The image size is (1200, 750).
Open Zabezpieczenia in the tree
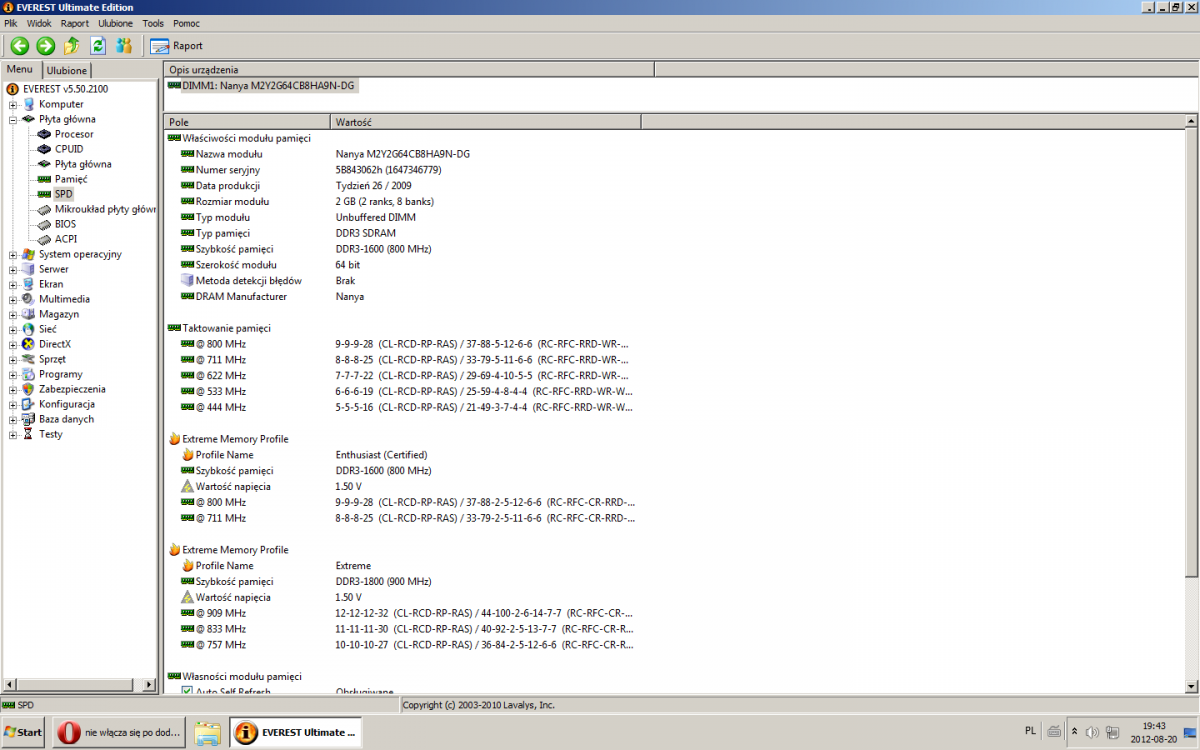pos(72,389)
